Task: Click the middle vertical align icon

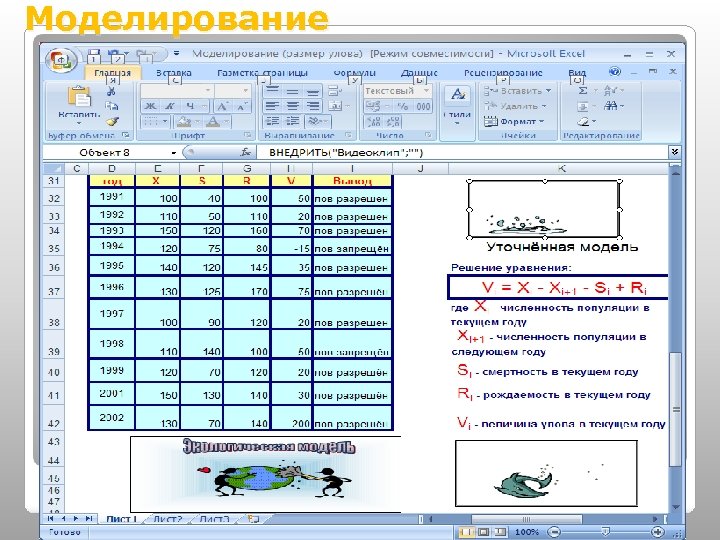Action: pyautogui.click(x=292, y=91)
